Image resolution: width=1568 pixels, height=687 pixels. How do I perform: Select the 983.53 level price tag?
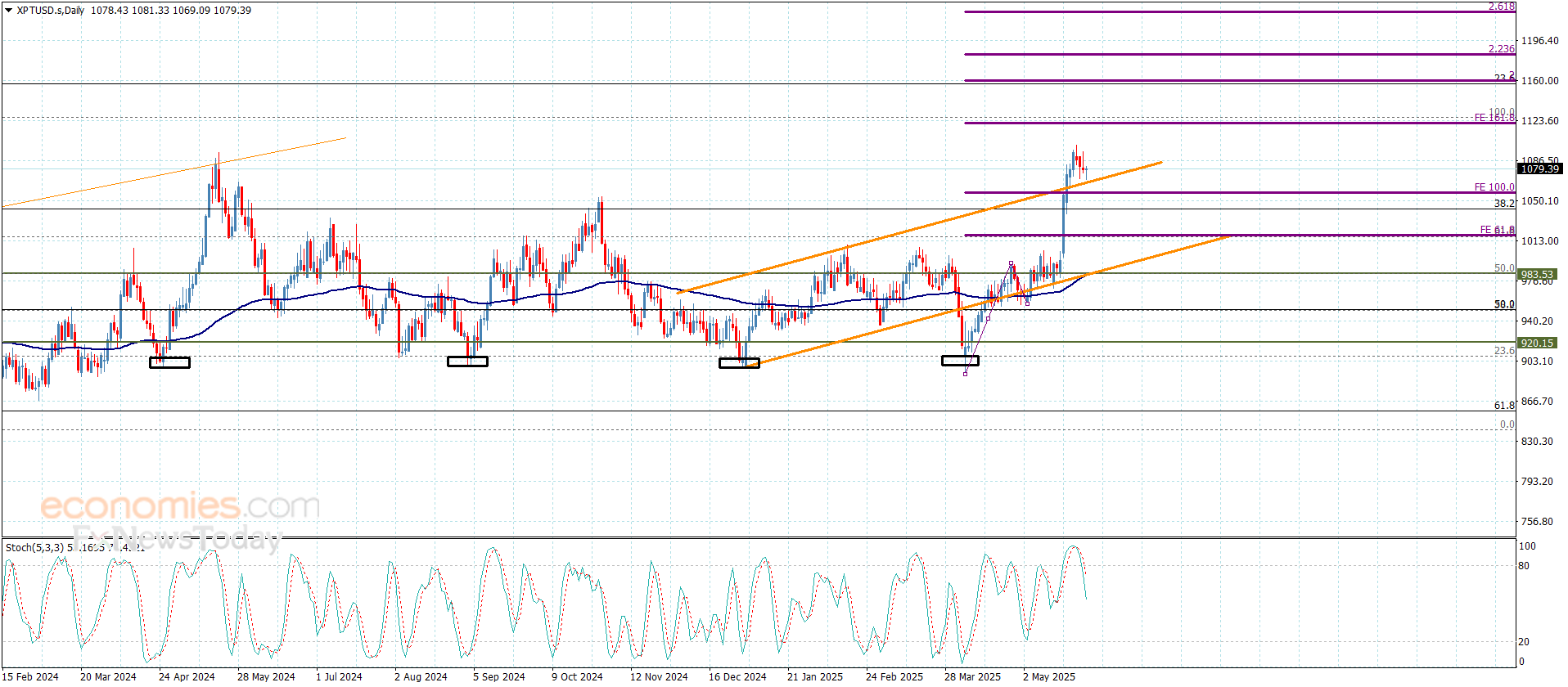[x=1537, y=275]
